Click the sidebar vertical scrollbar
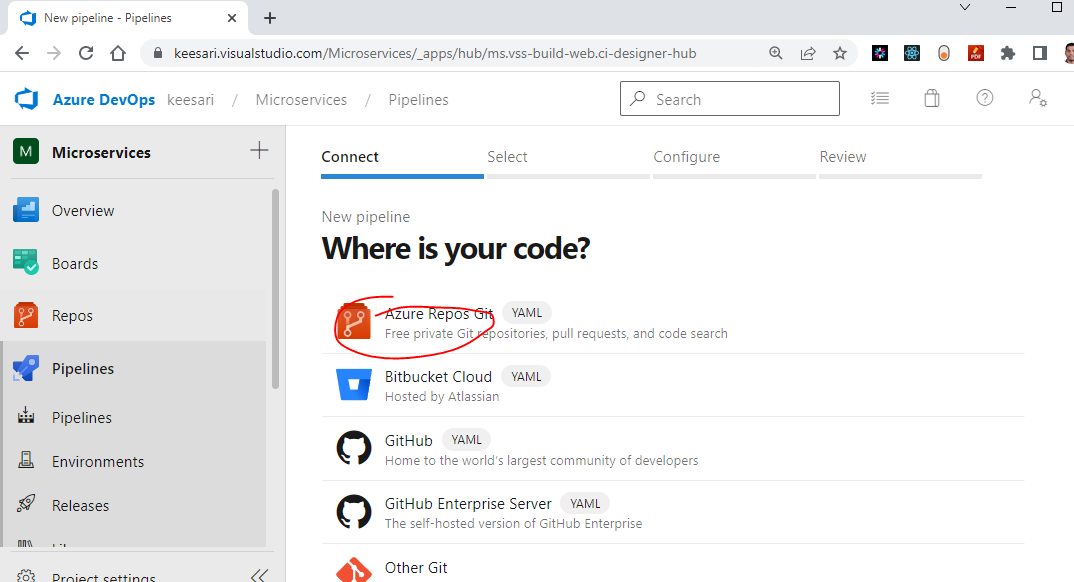The image size is (1074, 582). [275, 289]
